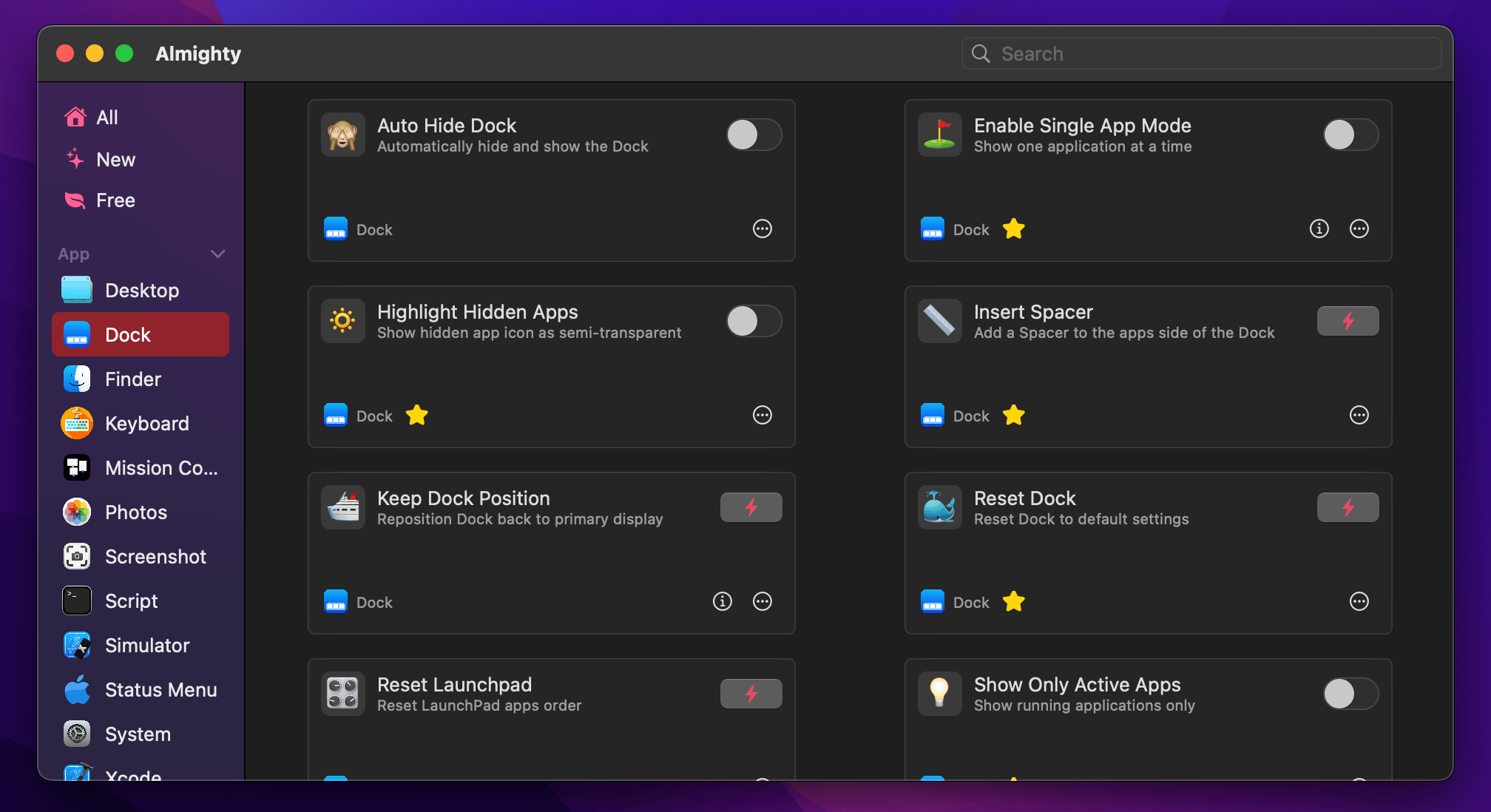Viewport: 1491px width, 812px height.
Task: Open more options for Insert Spacer
Action: click(1359, 415)
